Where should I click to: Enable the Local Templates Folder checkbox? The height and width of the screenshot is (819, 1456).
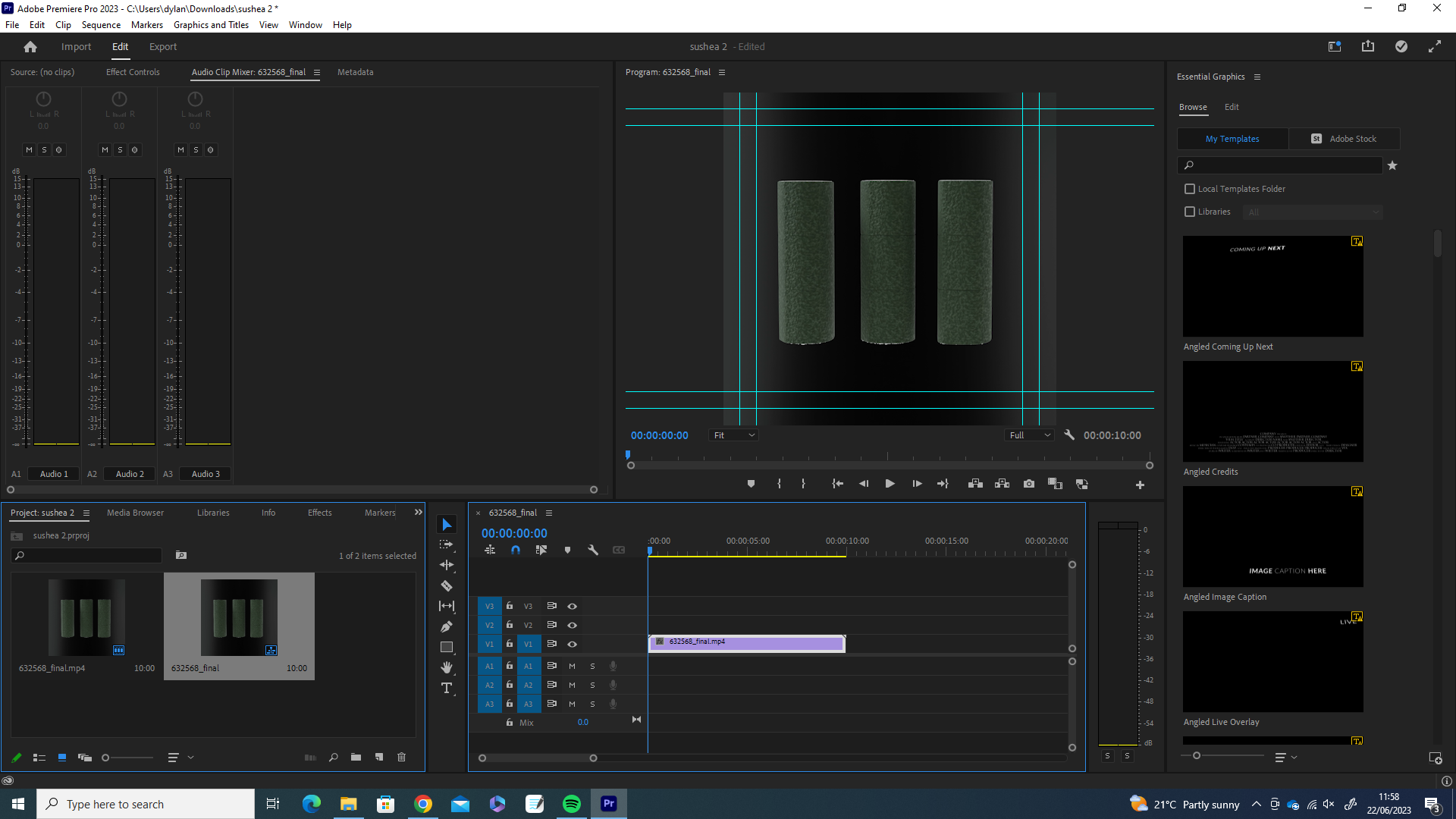tap(1189, 188)
